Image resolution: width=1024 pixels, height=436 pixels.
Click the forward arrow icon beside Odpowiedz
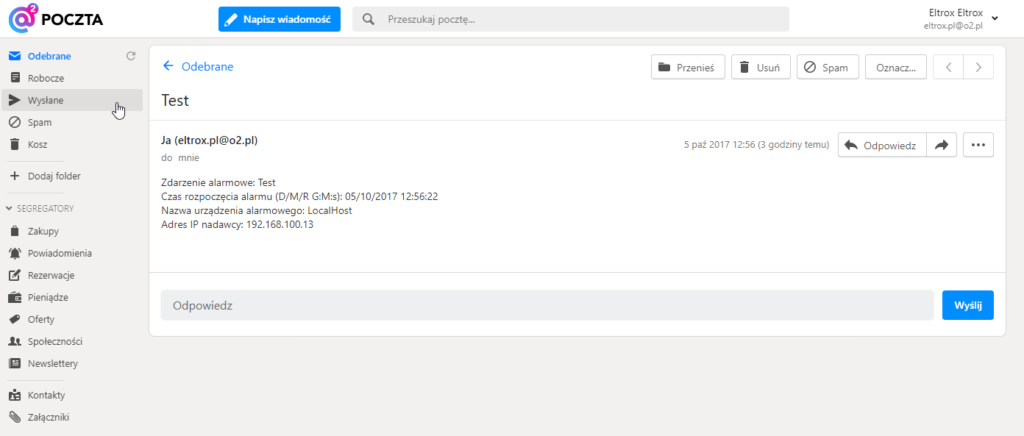pyautogui.click(x=941, y=145)
